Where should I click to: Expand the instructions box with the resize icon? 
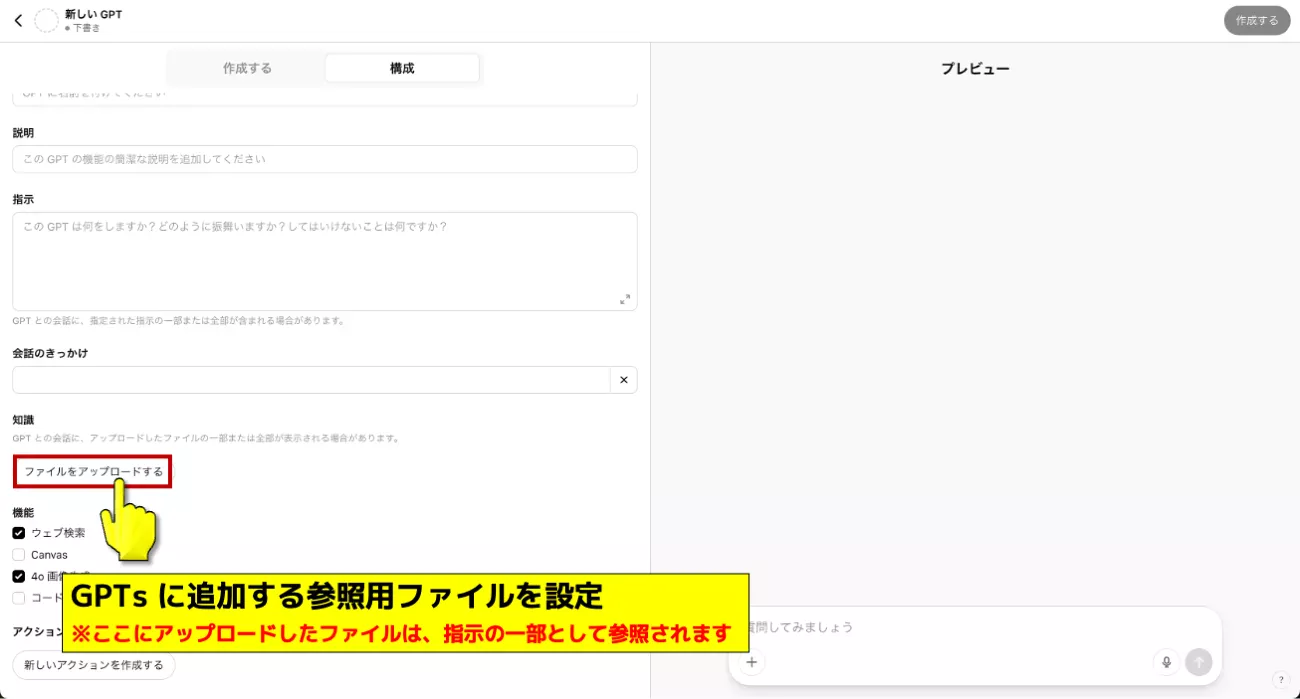[625, 299]
